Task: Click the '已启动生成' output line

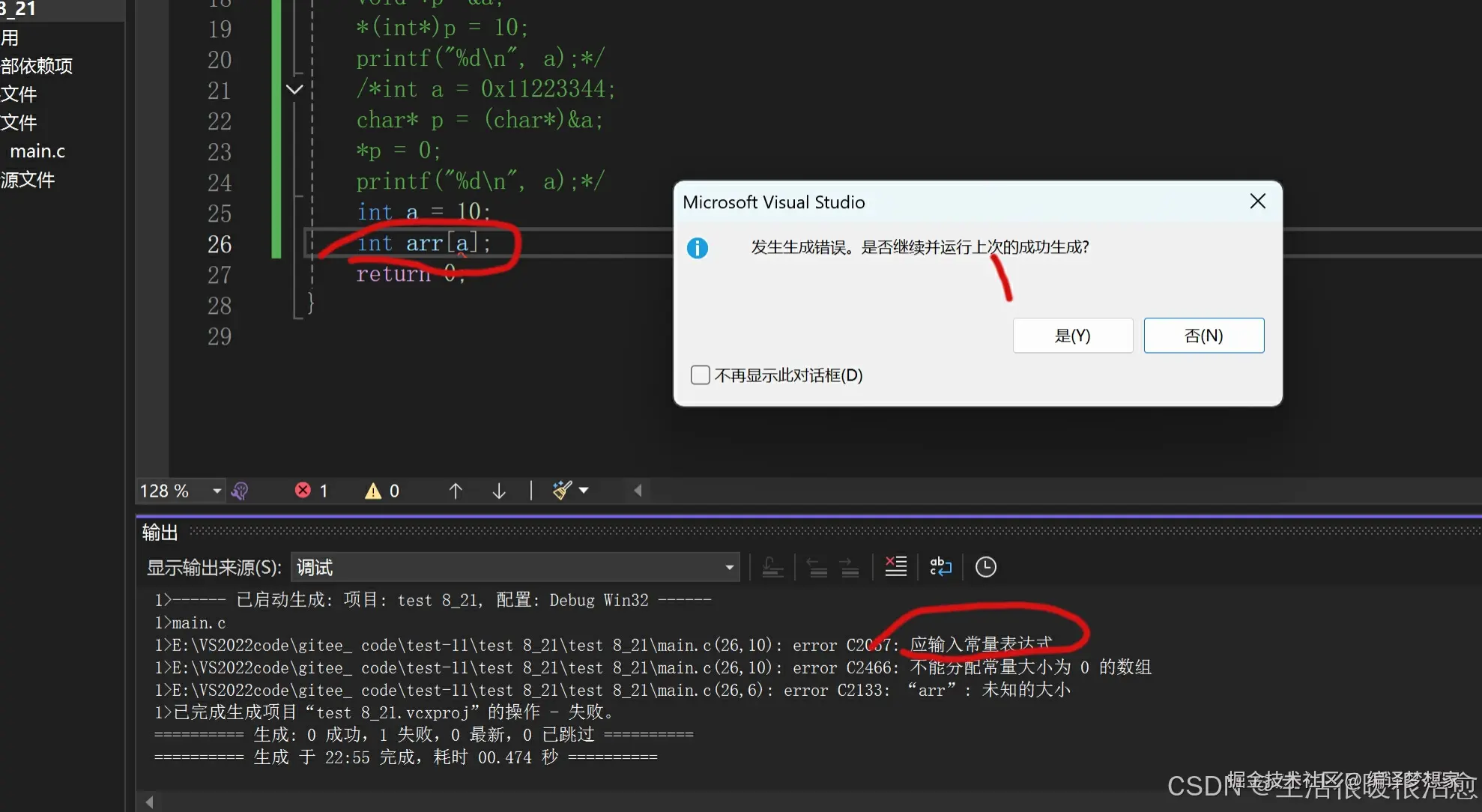Action: (433, 600)
